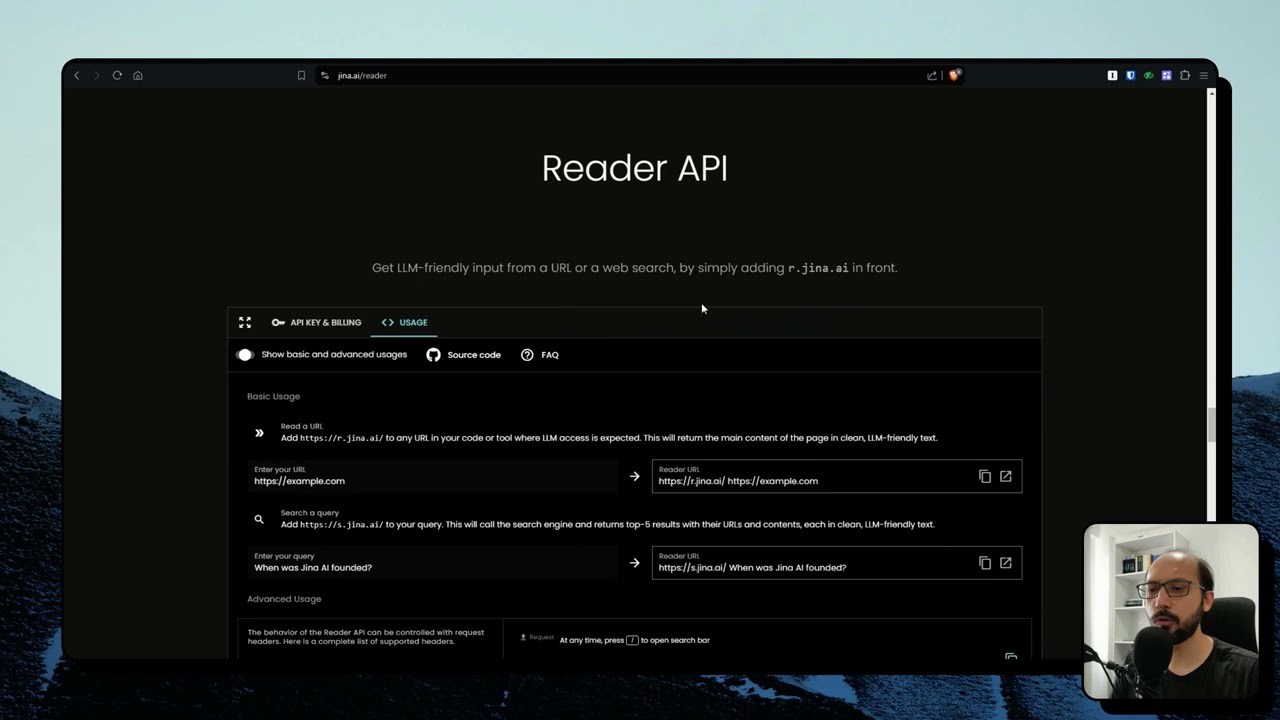Click the Read a URL double-arrow icon
1280x720 pixels.
pos(259,432)
